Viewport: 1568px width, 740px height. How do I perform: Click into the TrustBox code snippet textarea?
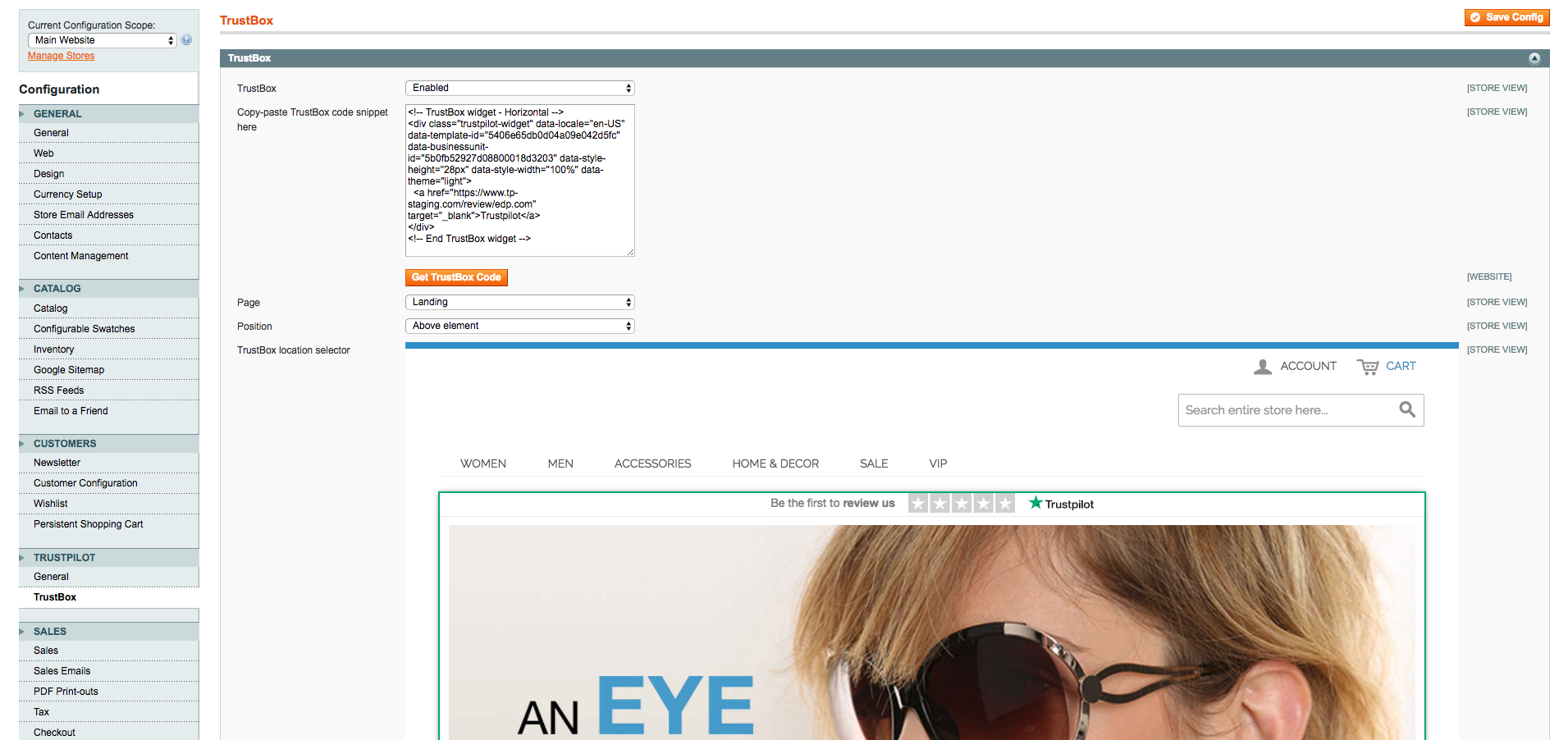click(520, 180)
